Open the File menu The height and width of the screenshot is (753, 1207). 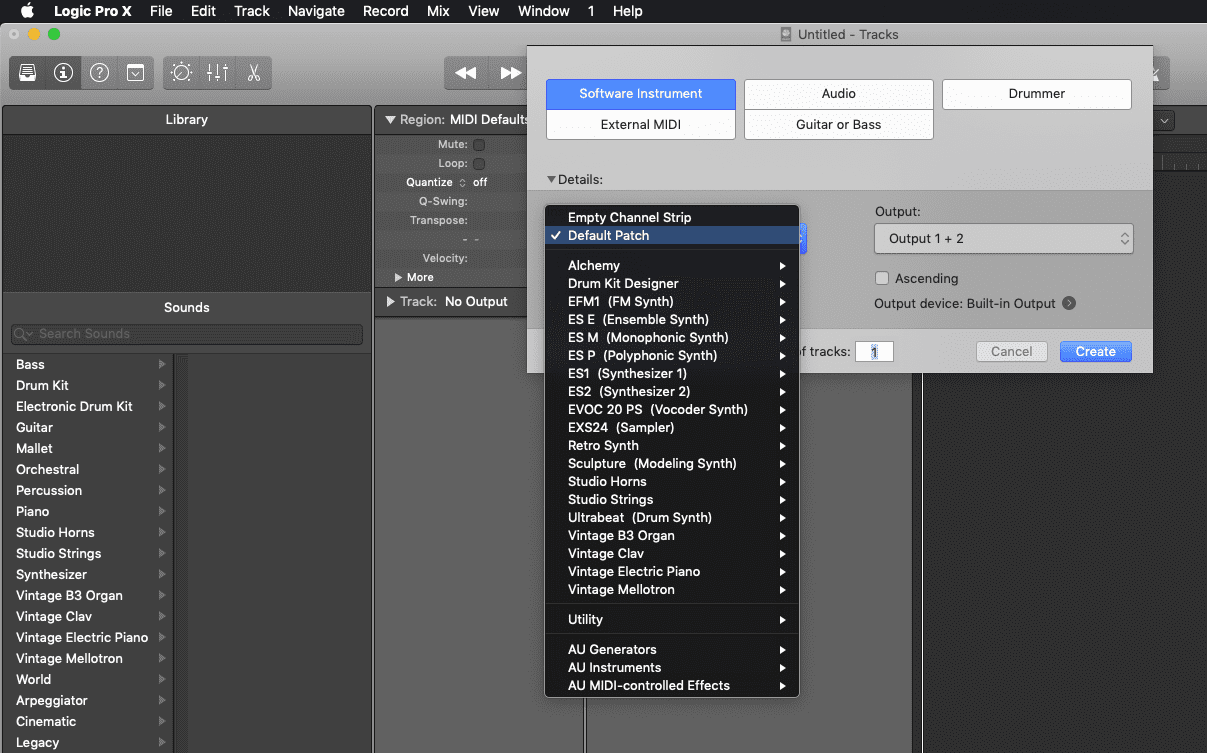tap(160, 11)
